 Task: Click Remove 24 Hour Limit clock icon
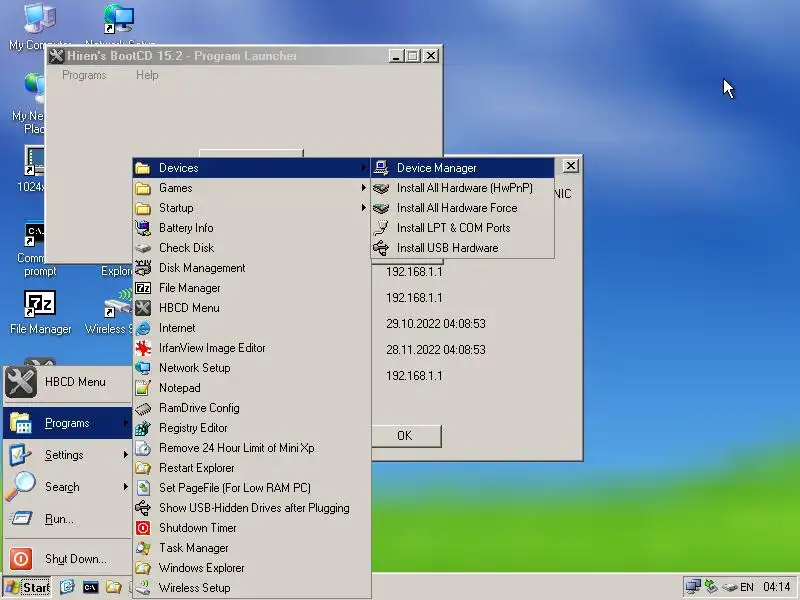pos(143,448)
